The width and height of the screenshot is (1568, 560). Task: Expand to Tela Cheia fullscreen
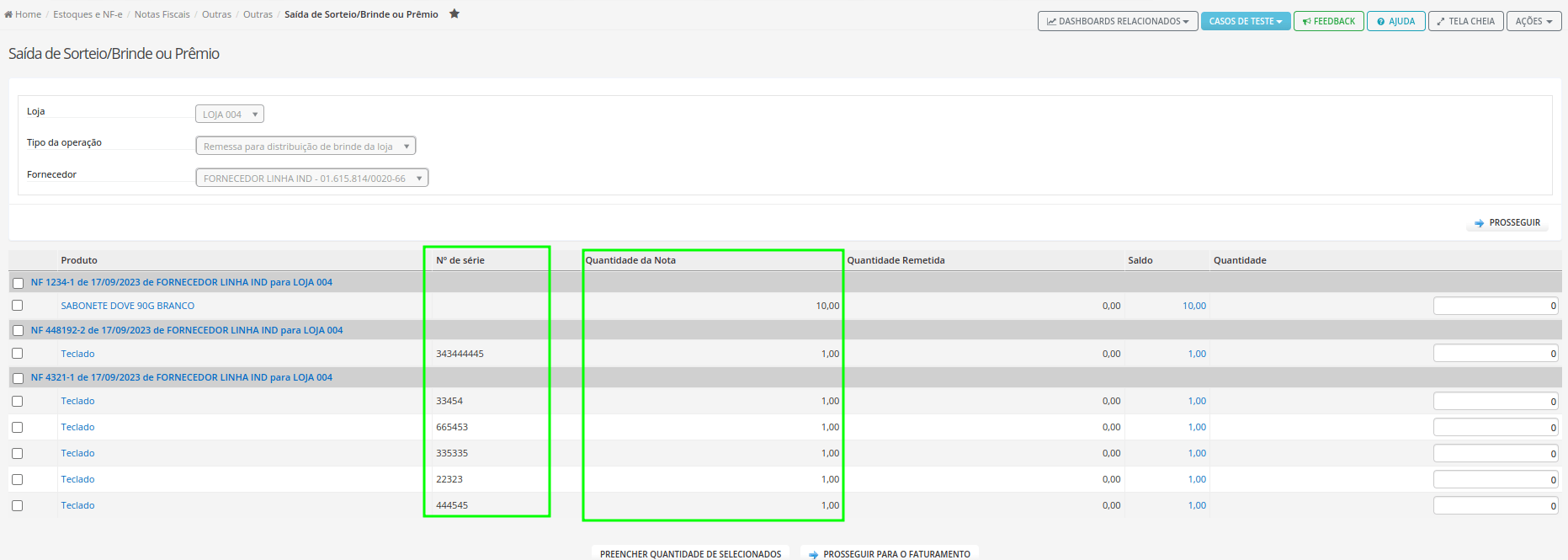coord(1465,21)
